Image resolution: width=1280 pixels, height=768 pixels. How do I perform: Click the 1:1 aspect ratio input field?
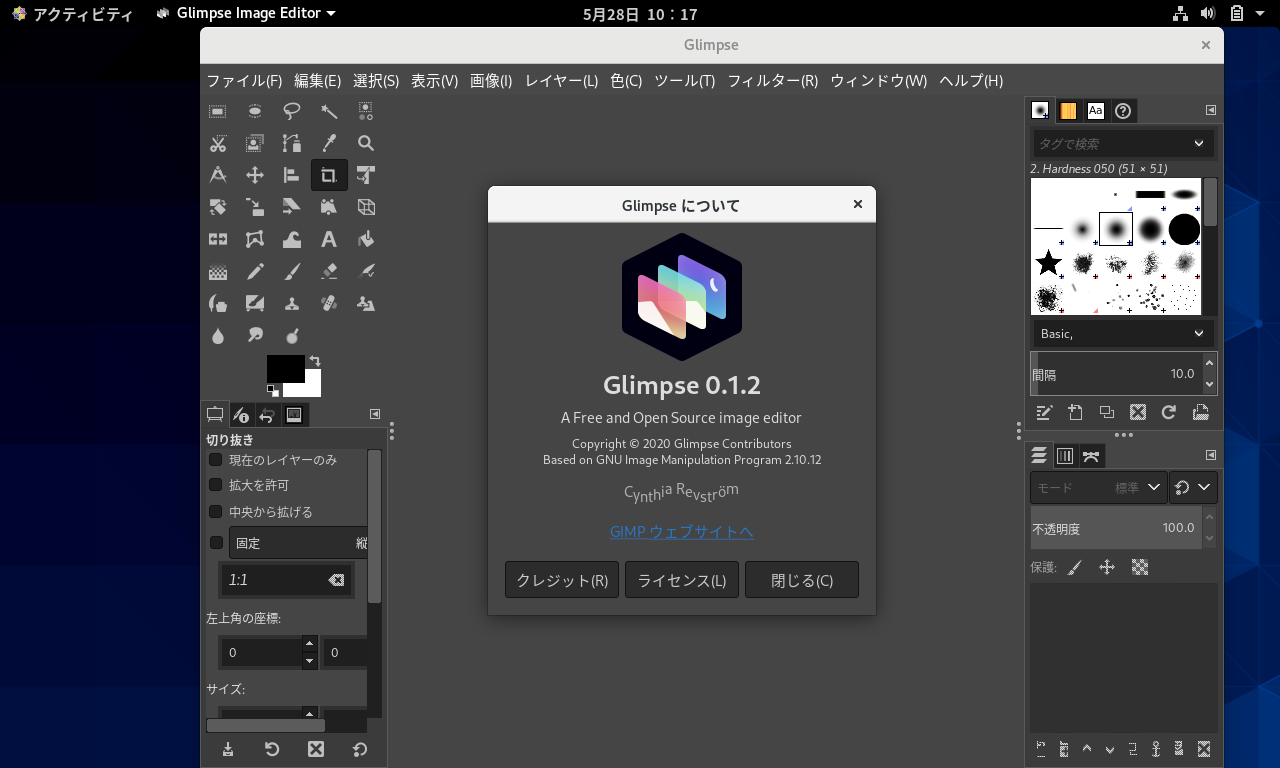[x=286, y=580]
